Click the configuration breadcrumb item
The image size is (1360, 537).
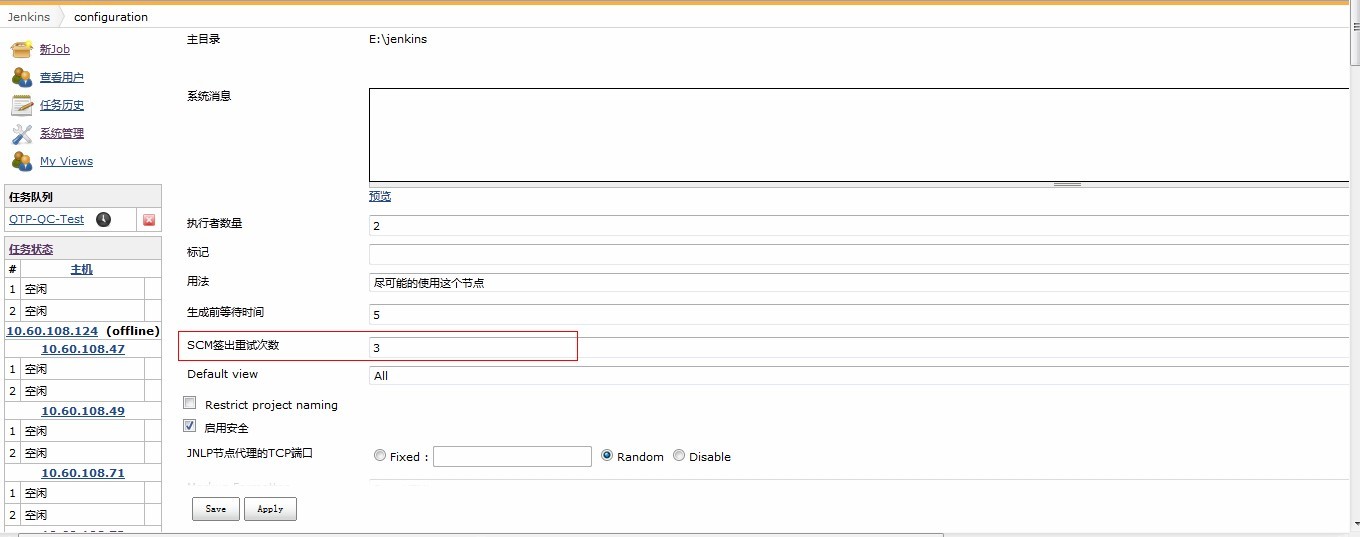pyautogui.click(x=111, y=17)
